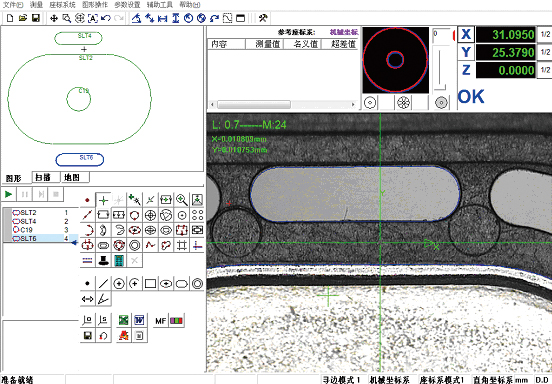
Task: Click the vertical light intensity slider
Action: click(440, 70)
